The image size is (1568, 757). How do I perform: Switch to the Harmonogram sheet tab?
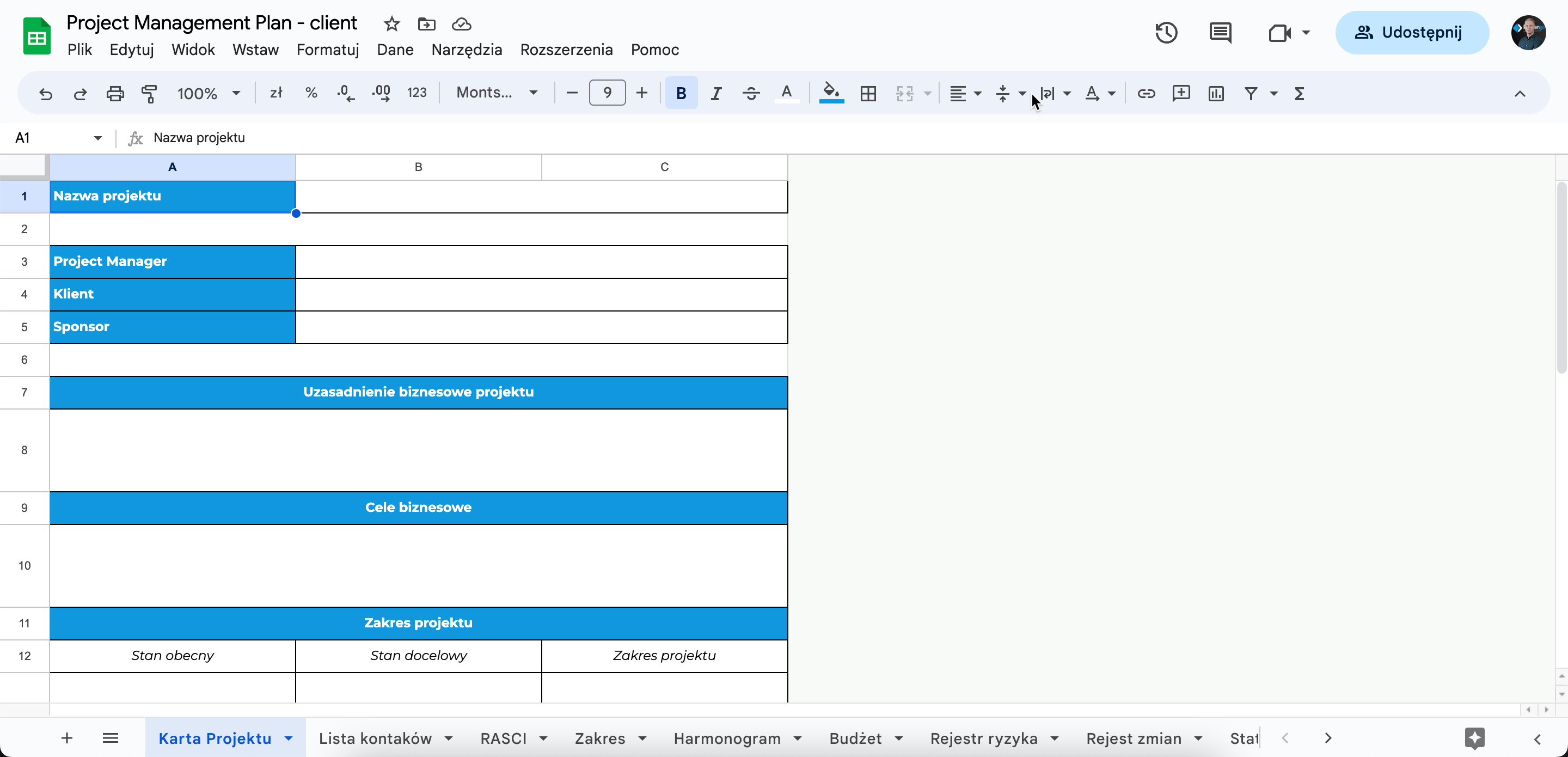click(x=727, y=738)
